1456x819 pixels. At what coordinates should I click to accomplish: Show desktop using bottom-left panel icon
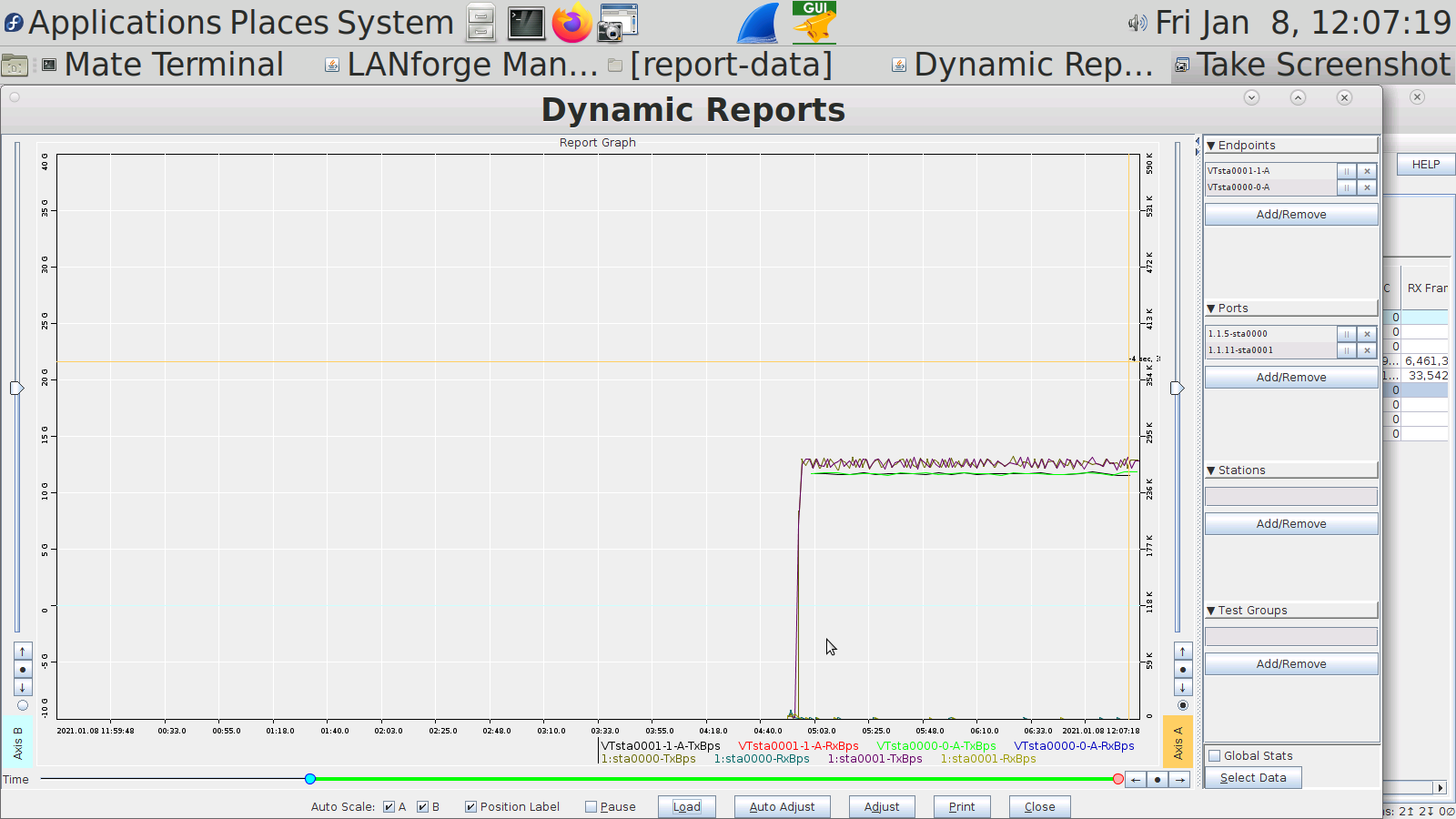click(x=15, y=65)
